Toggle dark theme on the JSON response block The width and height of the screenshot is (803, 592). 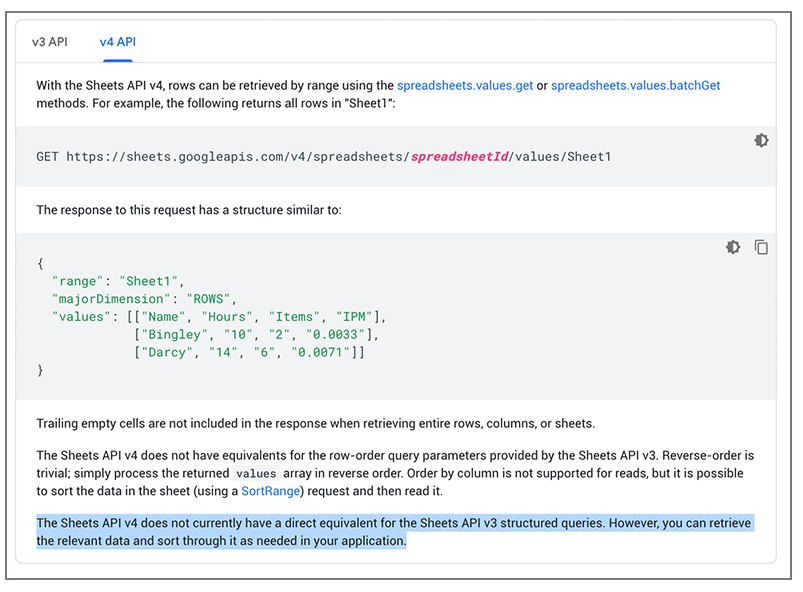(x=733, y=247)
